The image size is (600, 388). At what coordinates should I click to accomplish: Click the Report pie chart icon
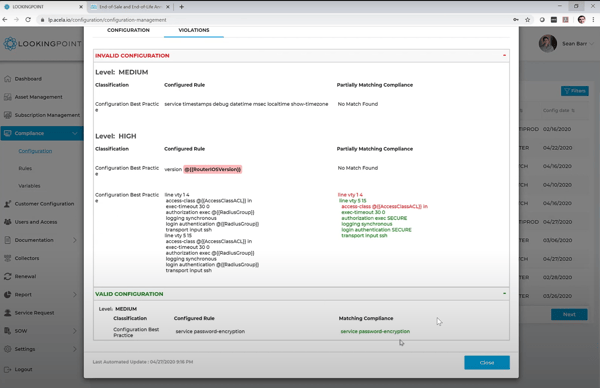(8, 295)
